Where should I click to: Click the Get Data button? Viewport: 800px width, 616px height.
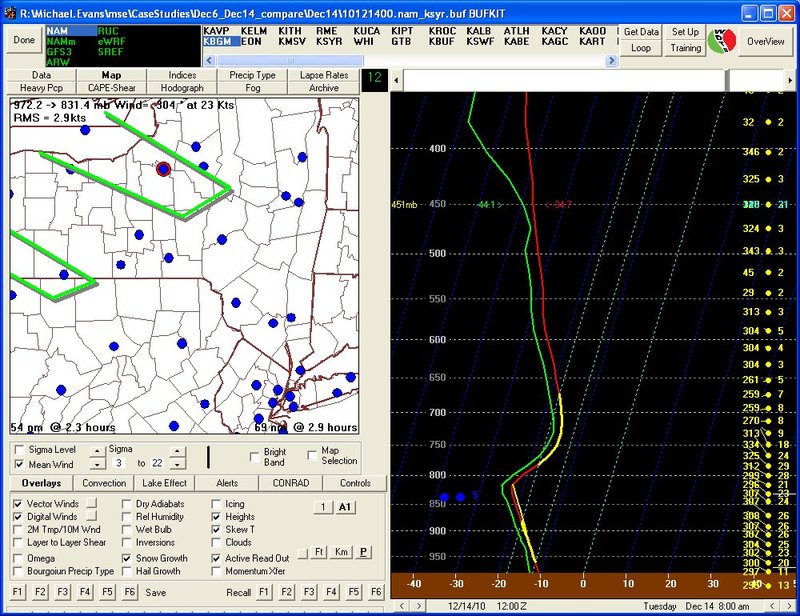641,32
